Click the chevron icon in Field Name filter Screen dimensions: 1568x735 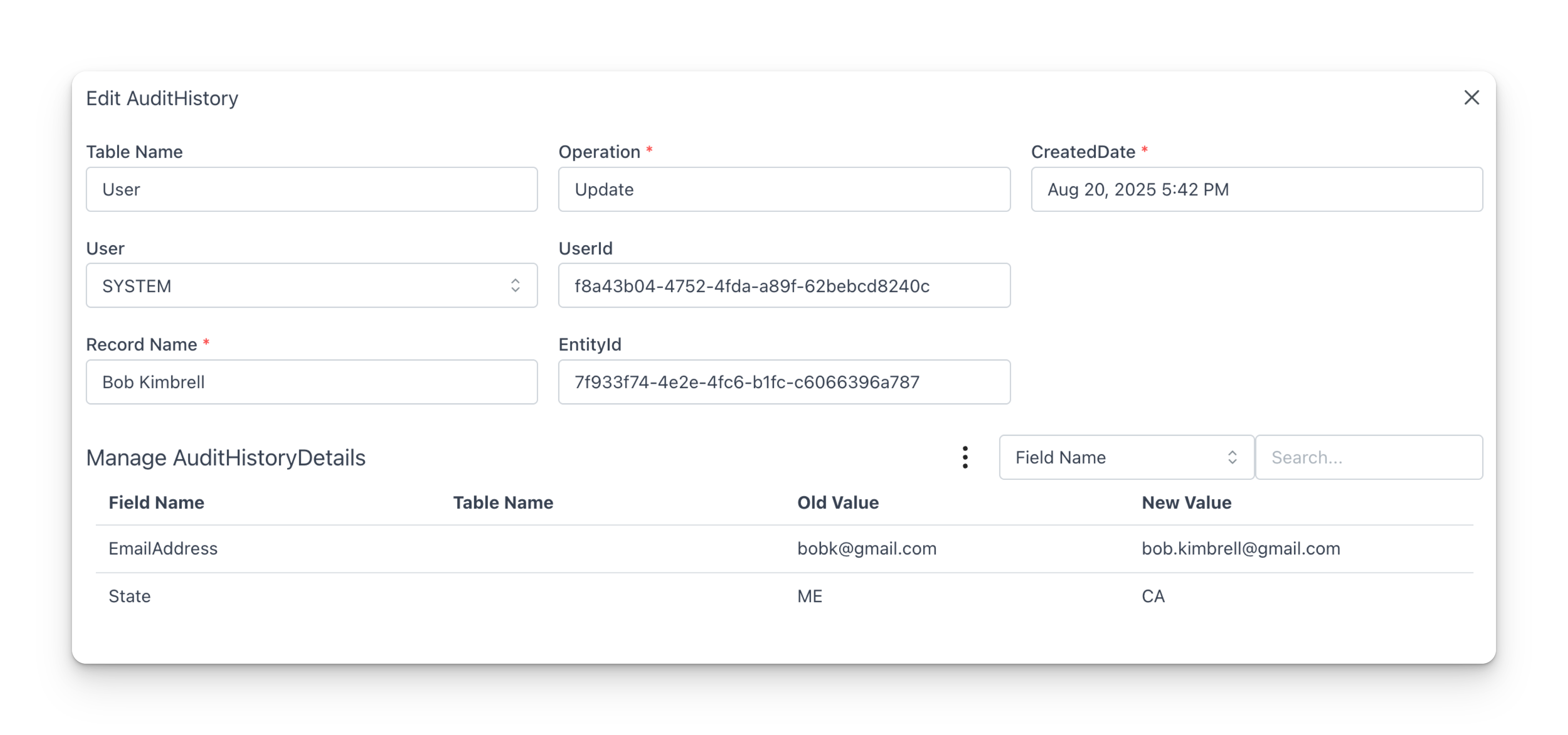[x=1232, y=457]
